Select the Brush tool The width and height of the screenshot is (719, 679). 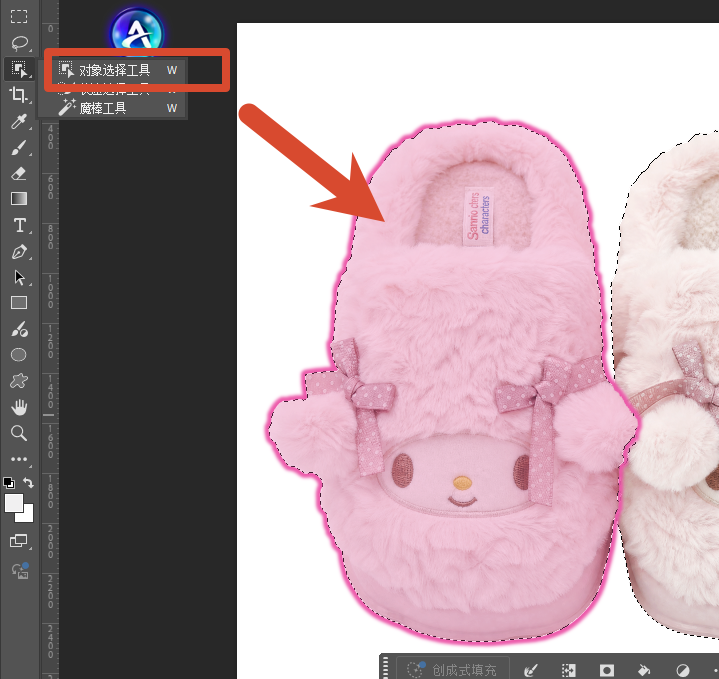(19, 148)
